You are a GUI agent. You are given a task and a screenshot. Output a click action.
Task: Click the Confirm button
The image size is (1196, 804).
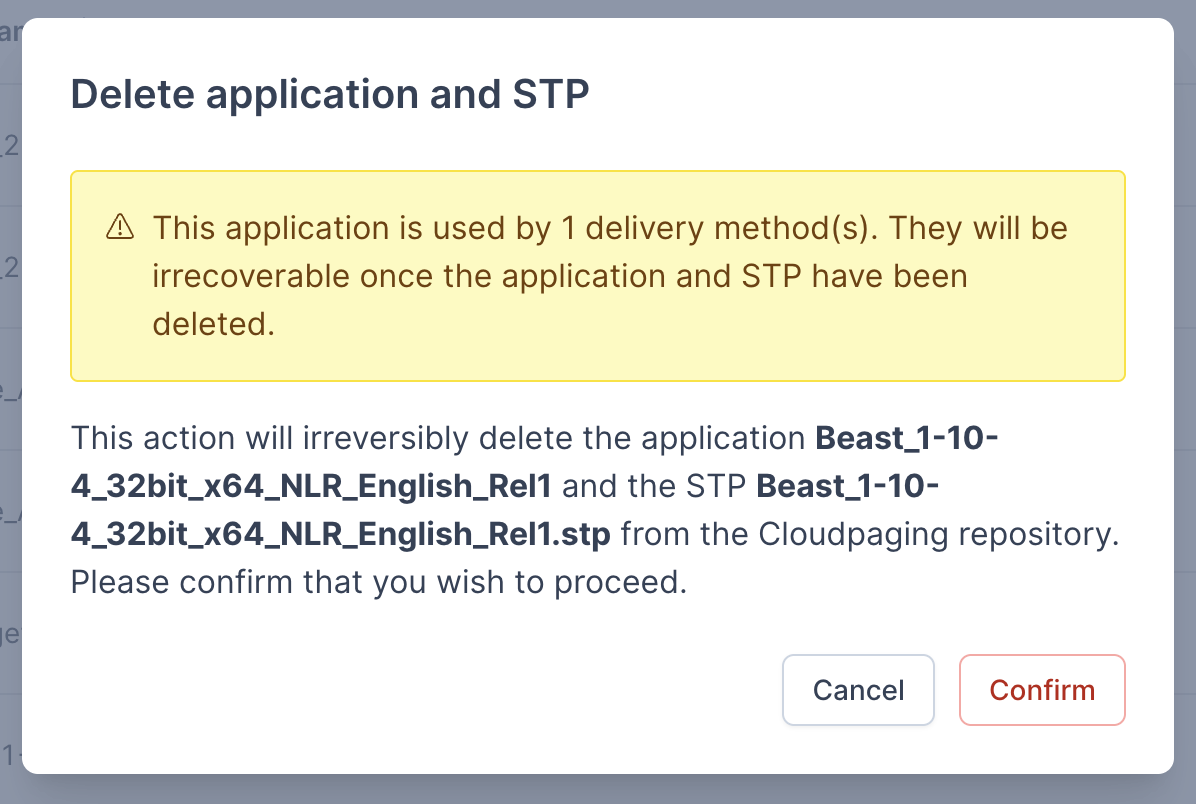1042,690
